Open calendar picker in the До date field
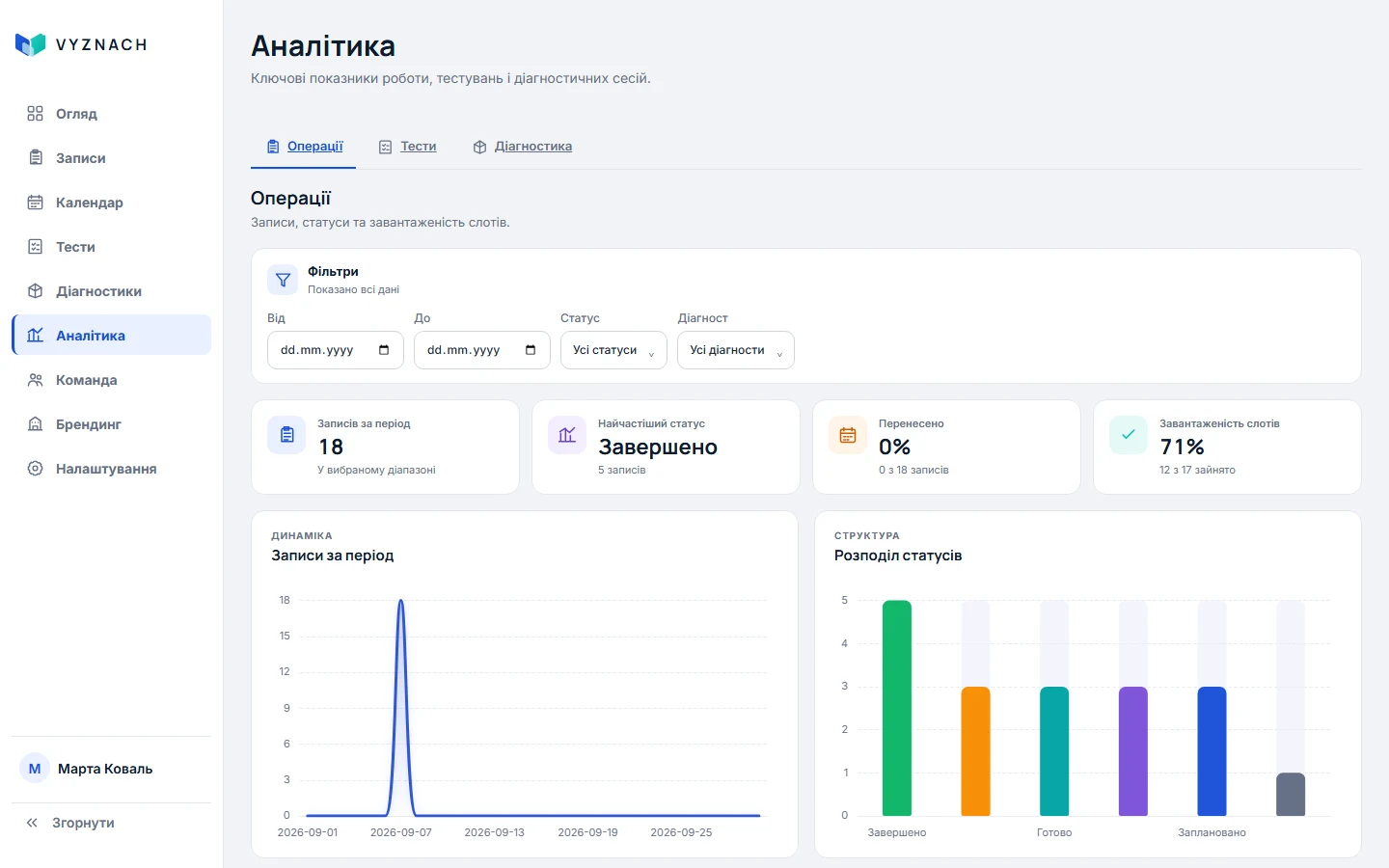This screenshot has width=1389, height=868. (531, 350)
